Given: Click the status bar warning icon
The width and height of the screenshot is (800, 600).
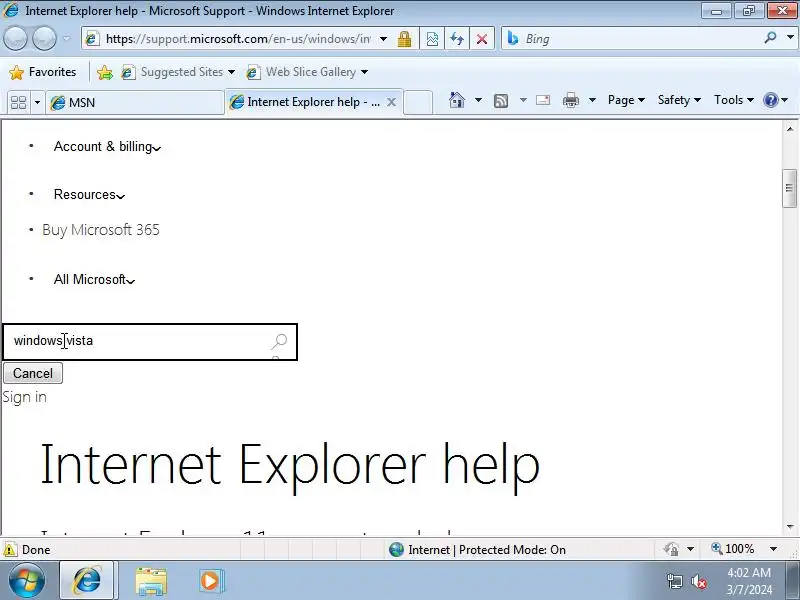Looking at the screenshot, I should 9,549.
